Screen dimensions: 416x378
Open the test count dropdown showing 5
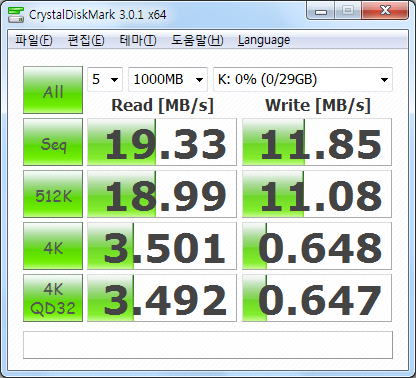(105, 79)
